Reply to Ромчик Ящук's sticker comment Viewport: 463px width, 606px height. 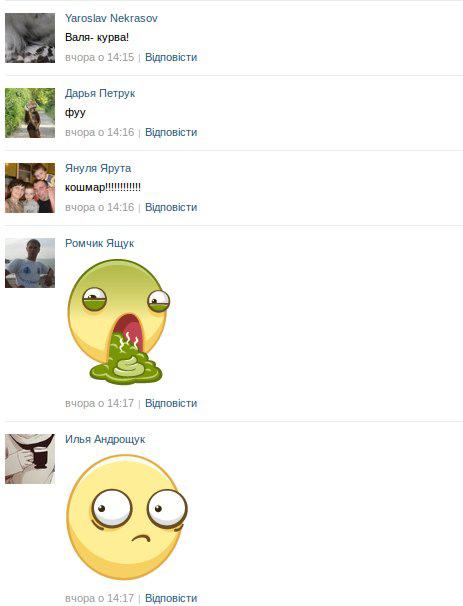171,403
